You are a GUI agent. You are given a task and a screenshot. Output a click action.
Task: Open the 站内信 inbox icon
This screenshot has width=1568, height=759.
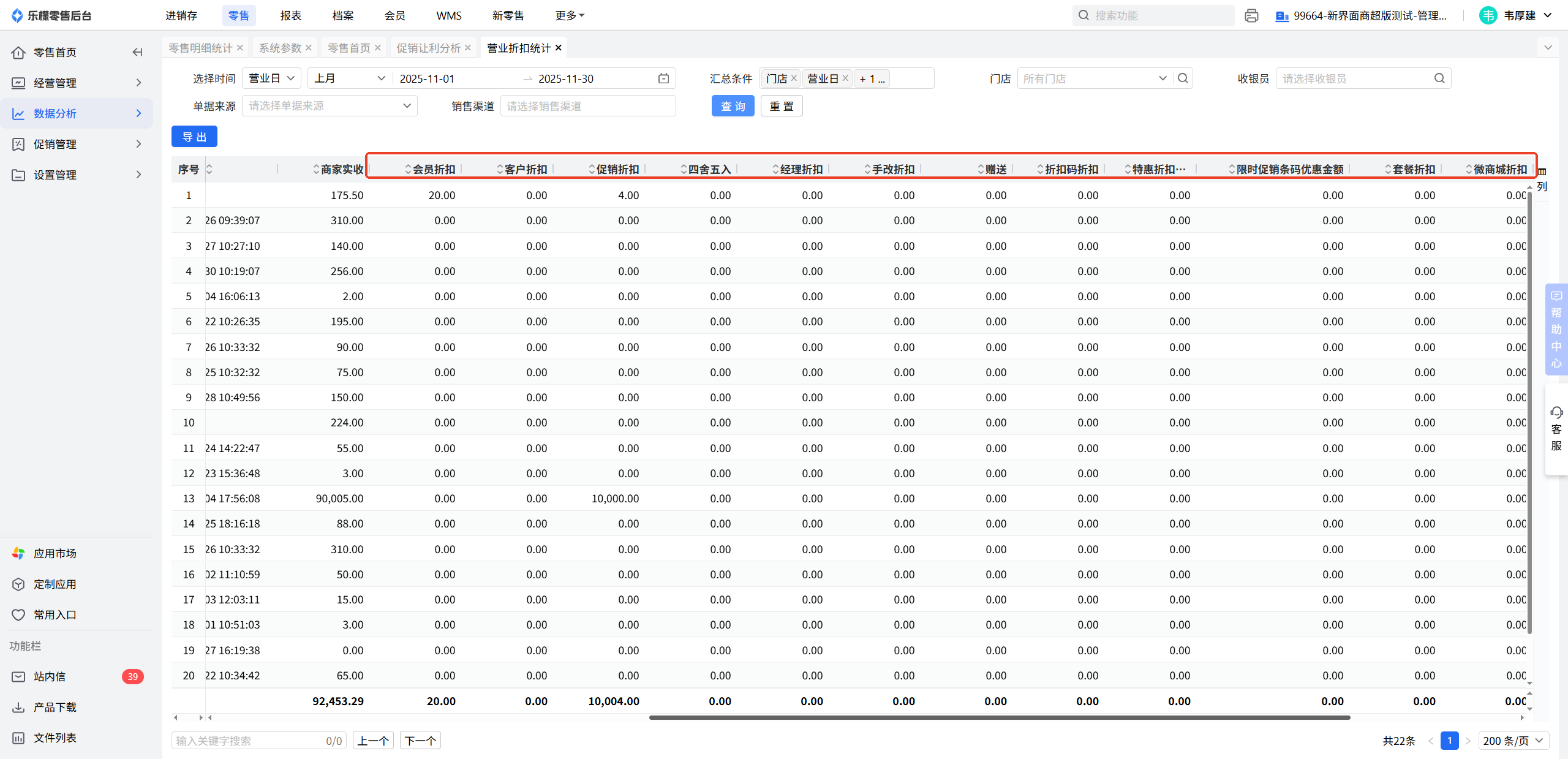pos(18,676)
